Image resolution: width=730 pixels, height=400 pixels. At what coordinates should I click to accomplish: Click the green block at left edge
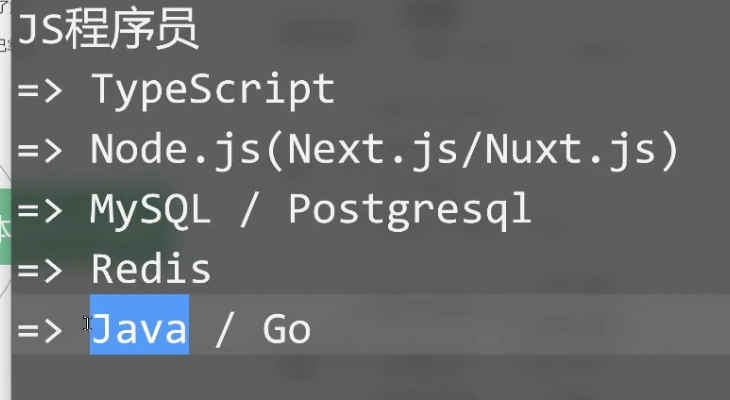[x=5, y=227]
